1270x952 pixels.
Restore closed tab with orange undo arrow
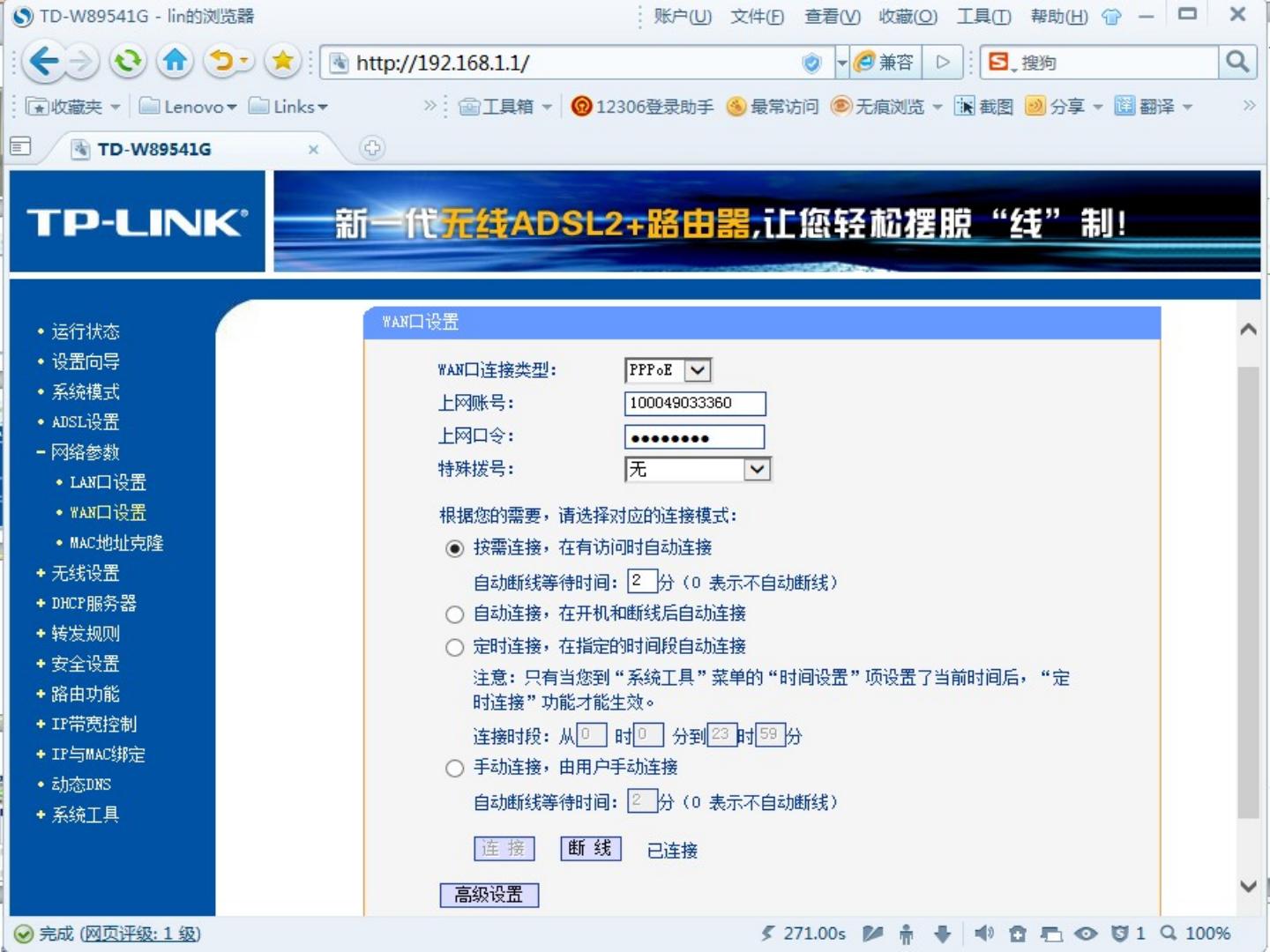tap(222, 61)
